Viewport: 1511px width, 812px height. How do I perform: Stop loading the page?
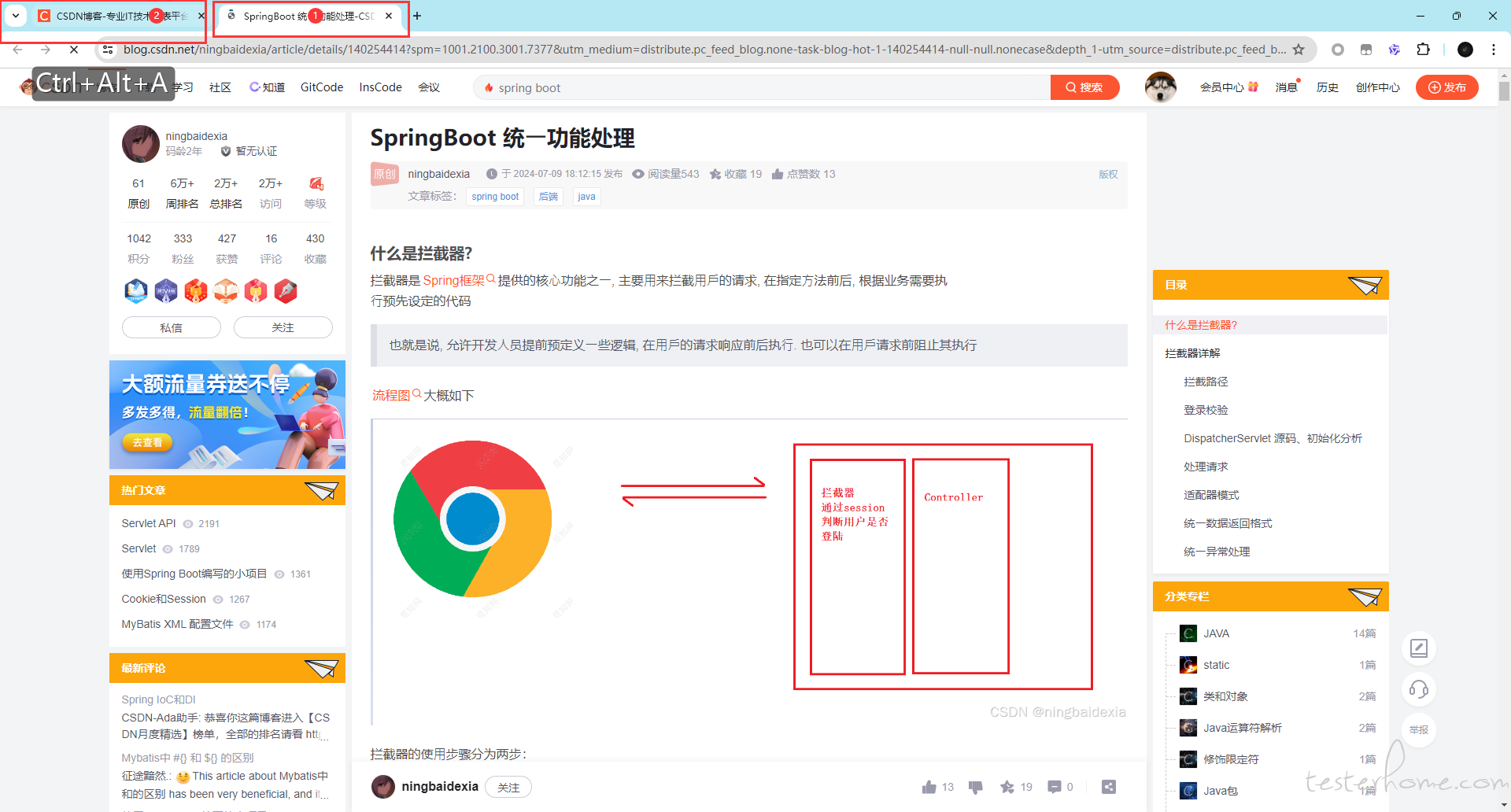74,50
